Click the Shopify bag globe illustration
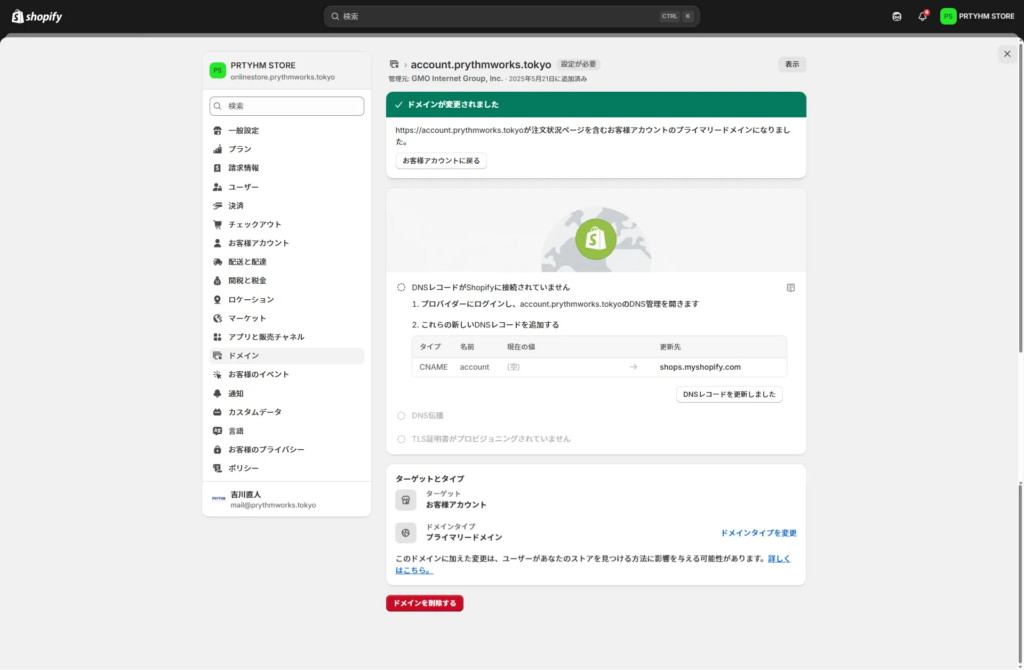 pyautogui.click(x=596, y=239)
